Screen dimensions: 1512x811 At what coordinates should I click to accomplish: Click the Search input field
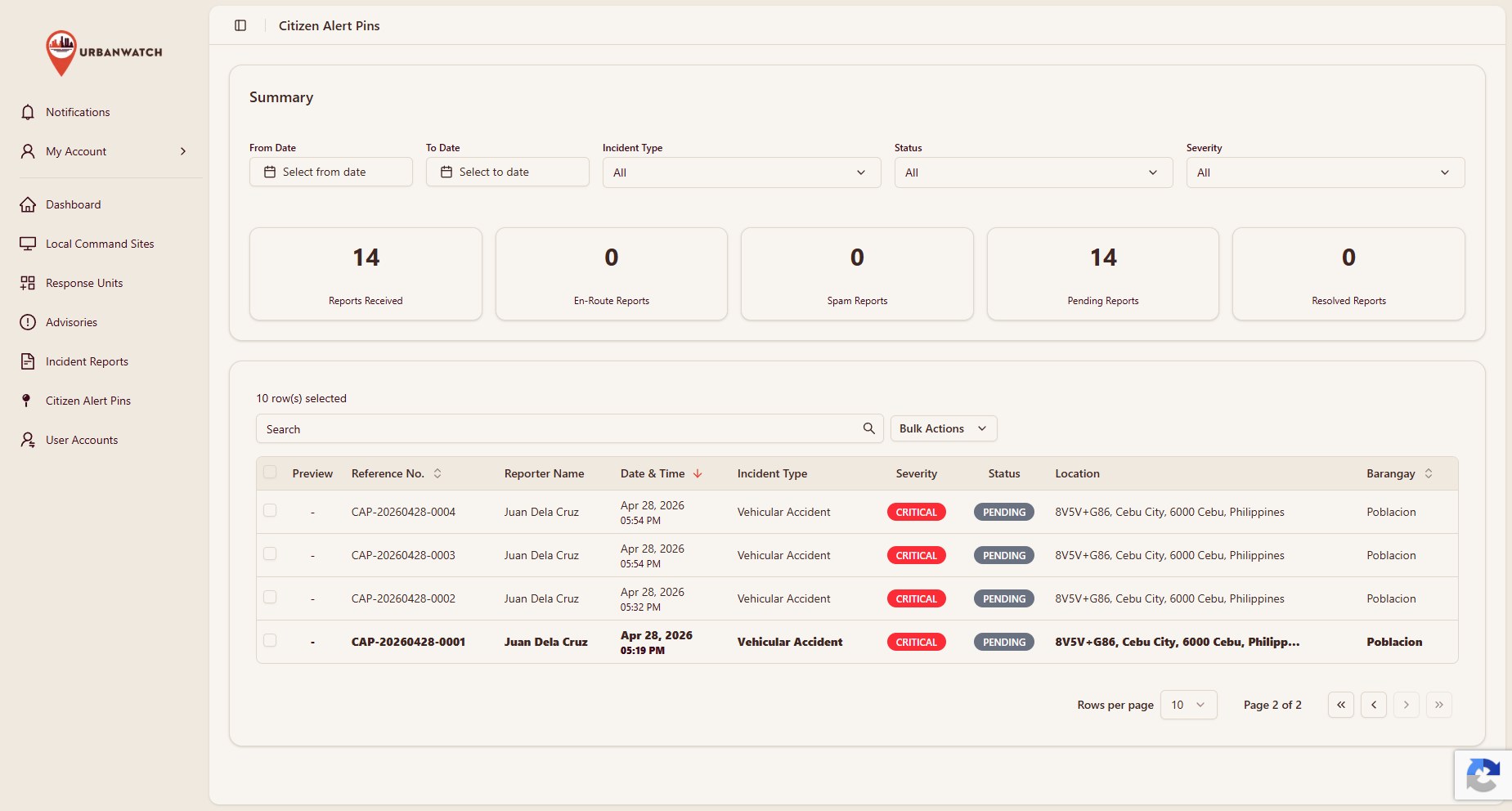pyautogui.click(x=570, y=428)
